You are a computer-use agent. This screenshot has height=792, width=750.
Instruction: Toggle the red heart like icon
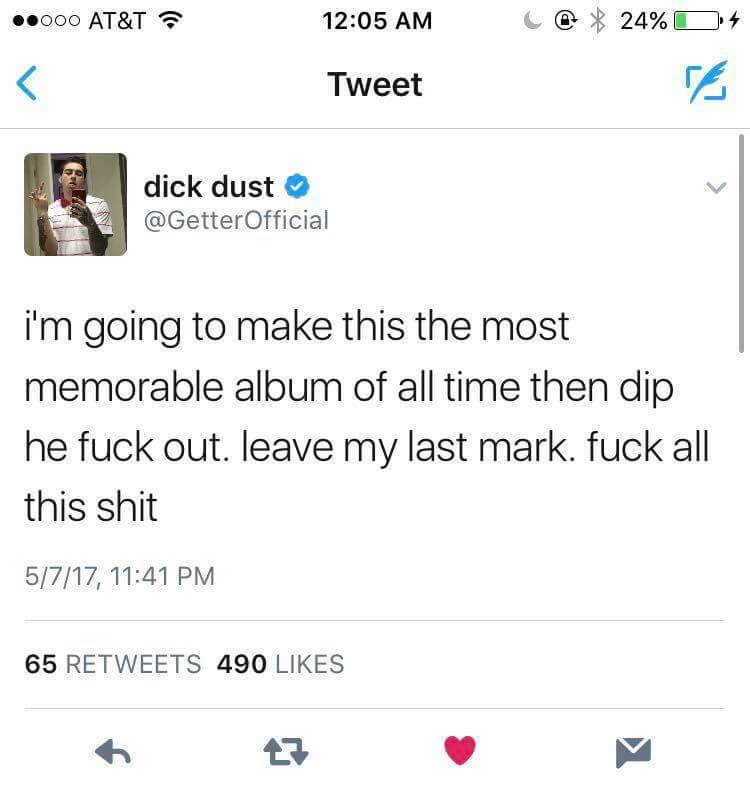point(460,751)
